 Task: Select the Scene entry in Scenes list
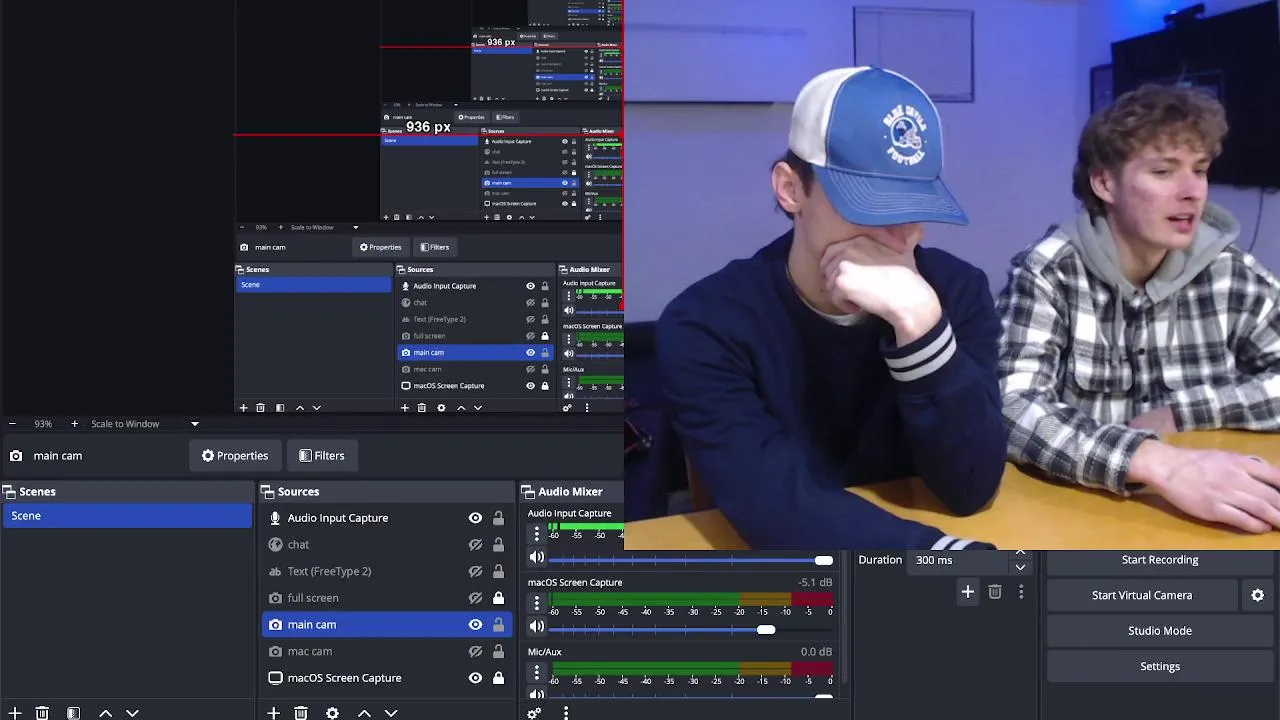pos(127,516)
